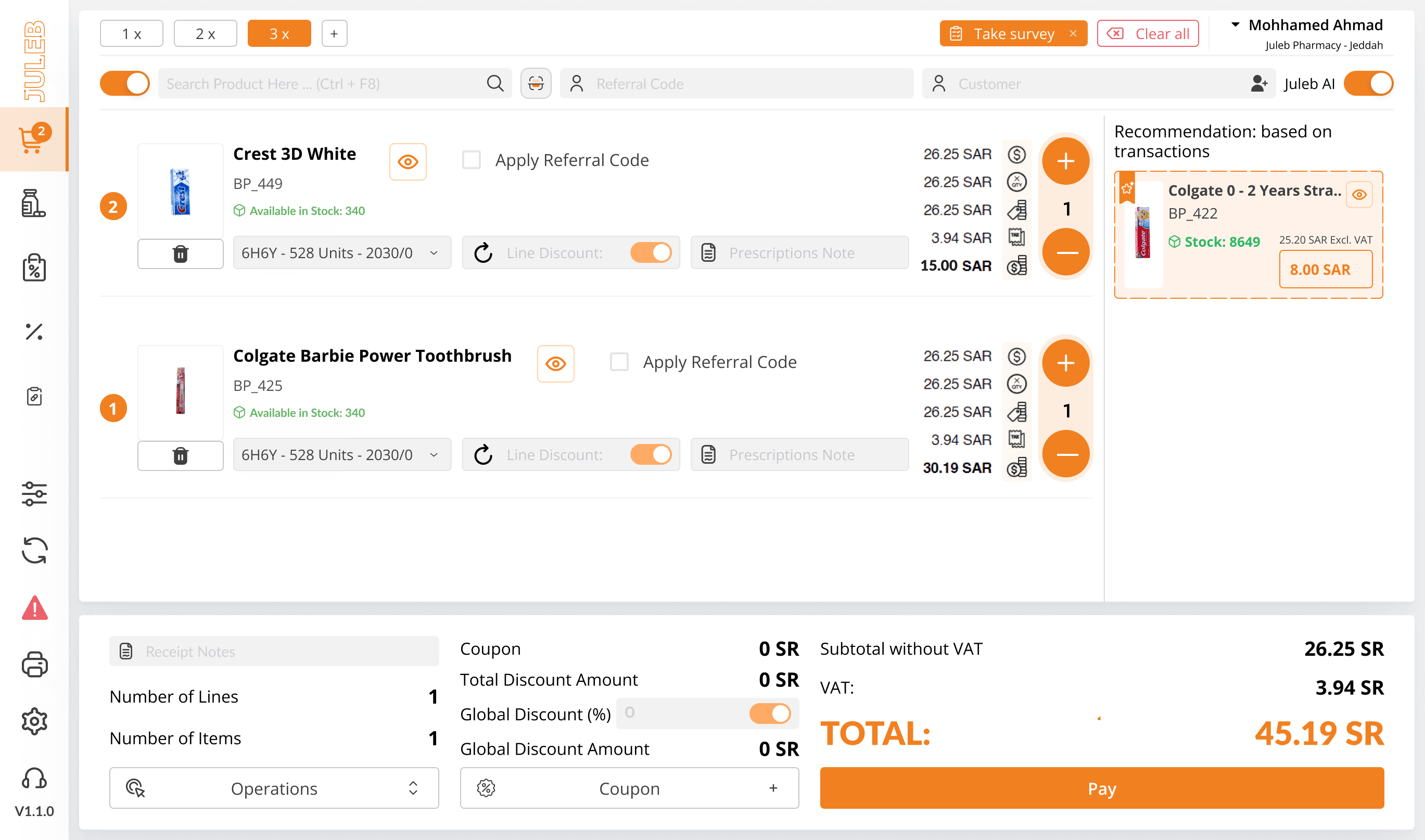
Task: Toggle Line Discount for Crest 3D White
Action: 651,253
